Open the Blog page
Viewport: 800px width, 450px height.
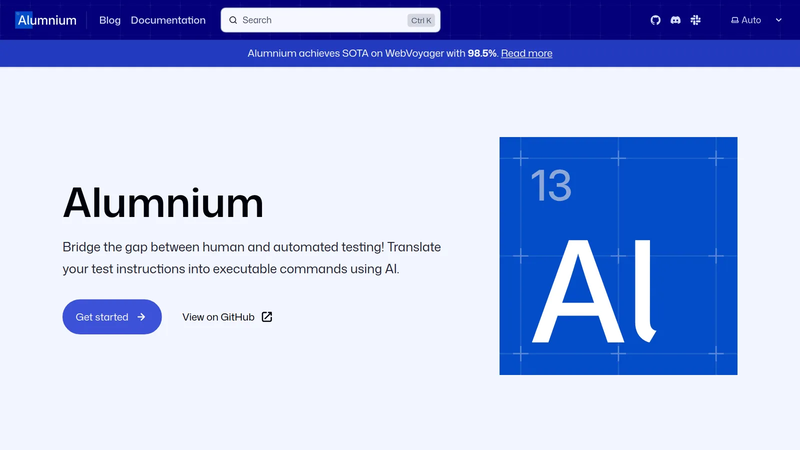(x=110, y=20)
